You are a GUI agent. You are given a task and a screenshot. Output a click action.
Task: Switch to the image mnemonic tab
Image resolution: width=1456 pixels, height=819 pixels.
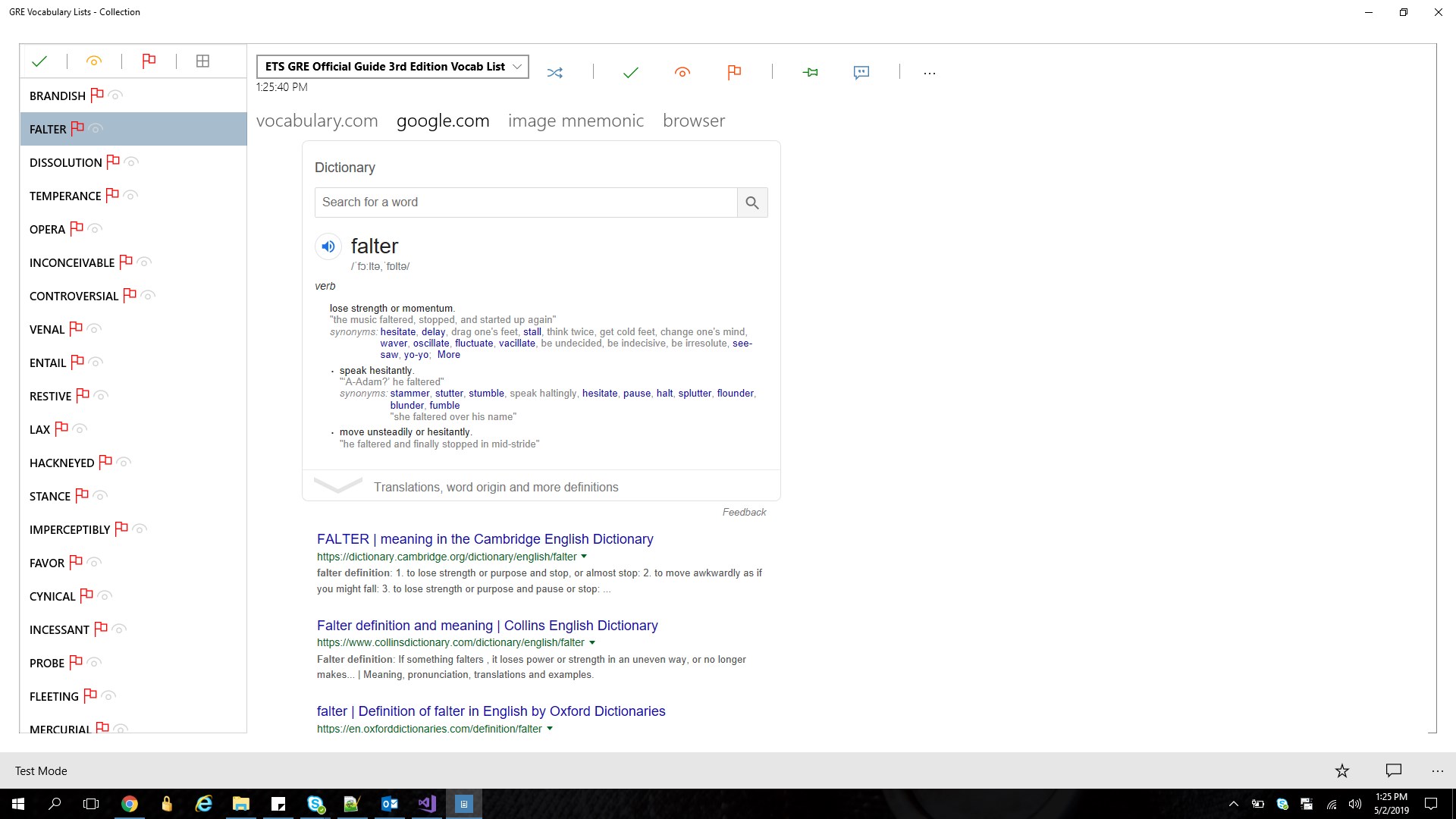[x=576, y=121]
